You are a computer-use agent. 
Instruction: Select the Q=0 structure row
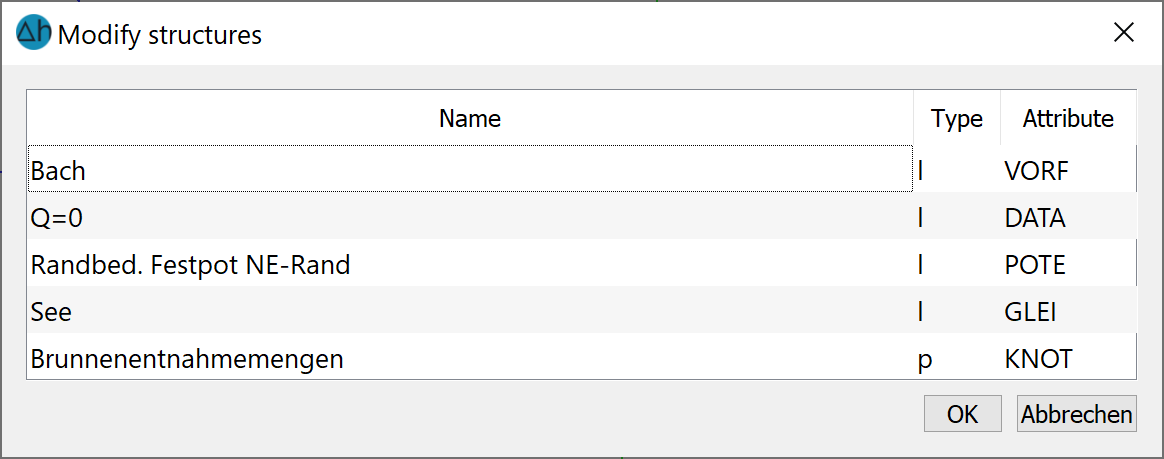[x=582, y=216]
